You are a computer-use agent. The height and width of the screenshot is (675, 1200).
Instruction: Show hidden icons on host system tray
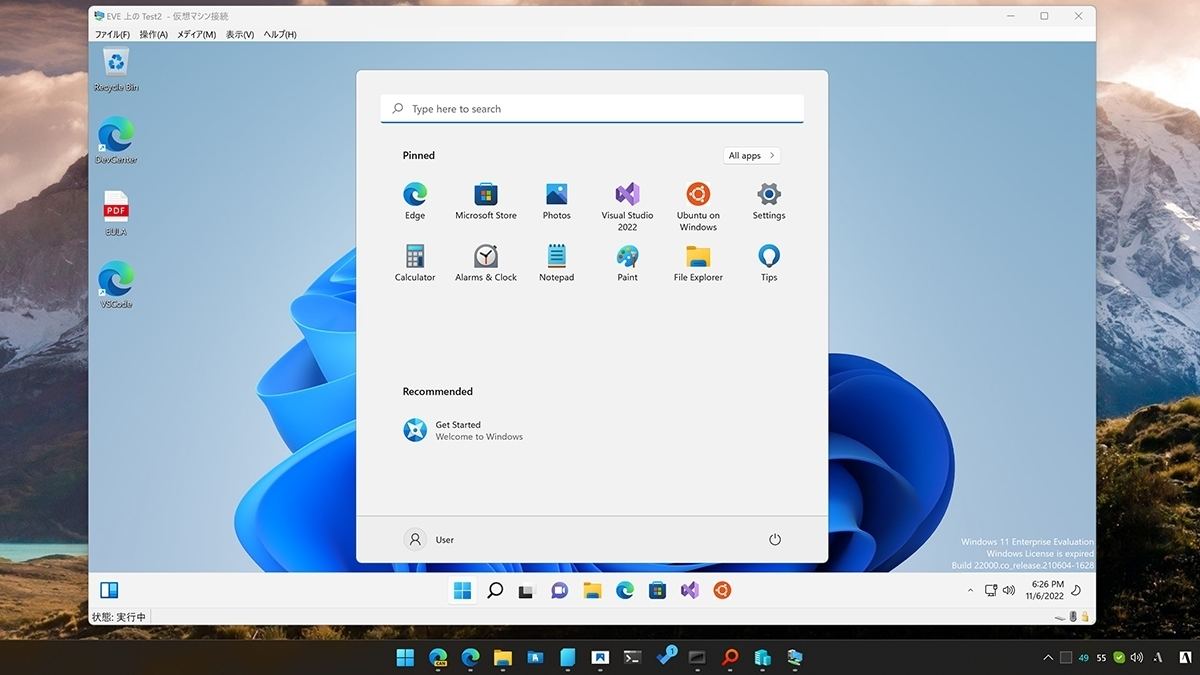[1047, 657]
